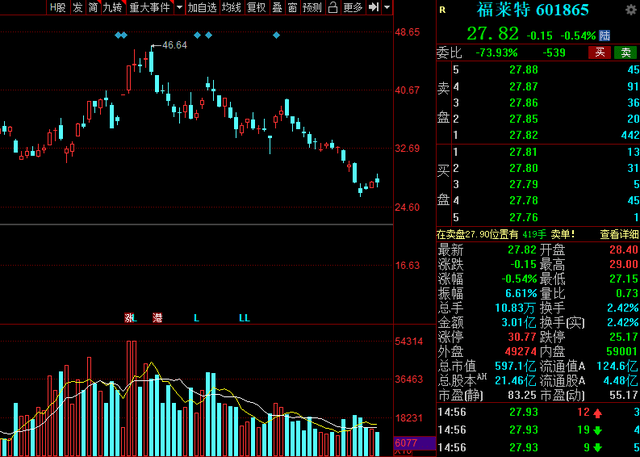This screenshot has height=457, width=640.
Task: Click the yellow R badge beside stock name
Action: pos(442,10)
